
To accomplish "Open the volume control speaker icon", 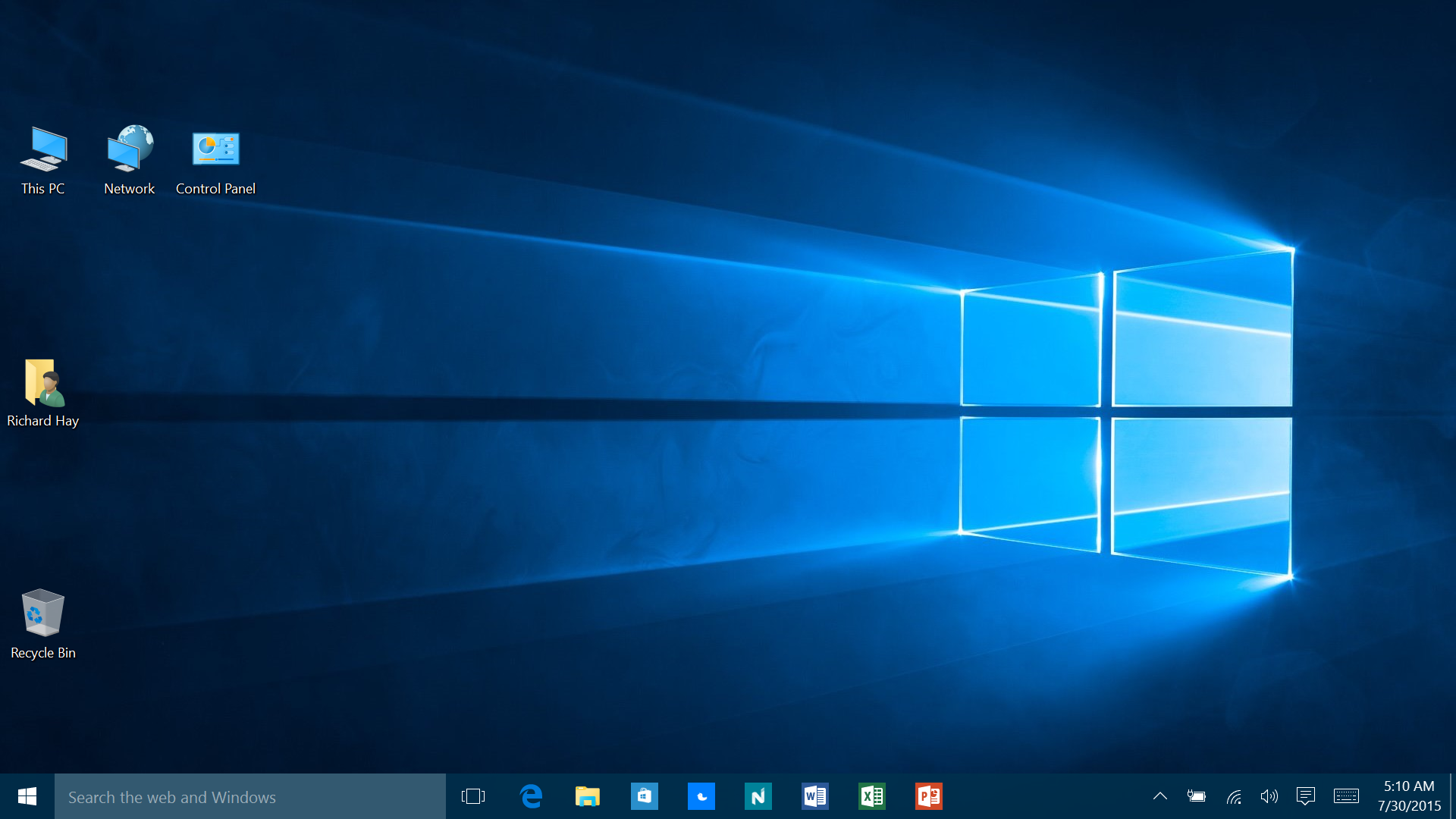I will (x=1269, y=796).
